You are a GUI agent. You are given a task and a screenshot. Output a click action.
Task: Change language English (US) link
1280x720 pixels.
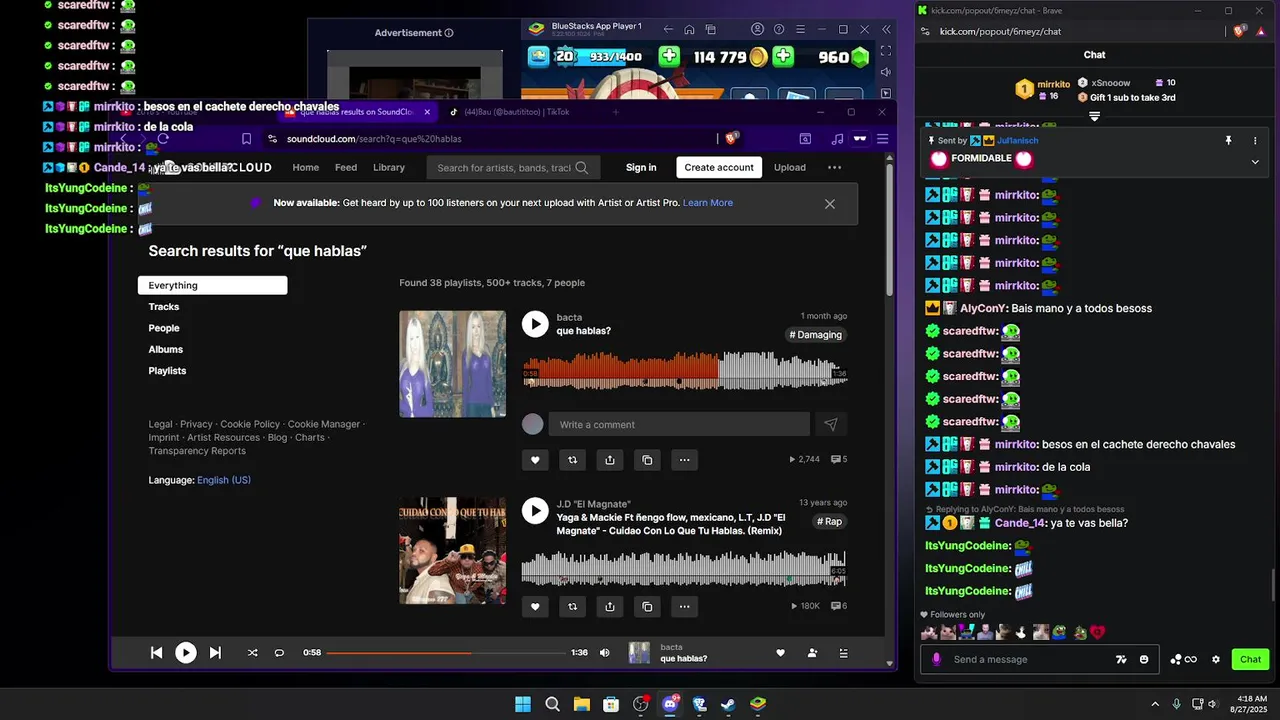coord(224,480)
